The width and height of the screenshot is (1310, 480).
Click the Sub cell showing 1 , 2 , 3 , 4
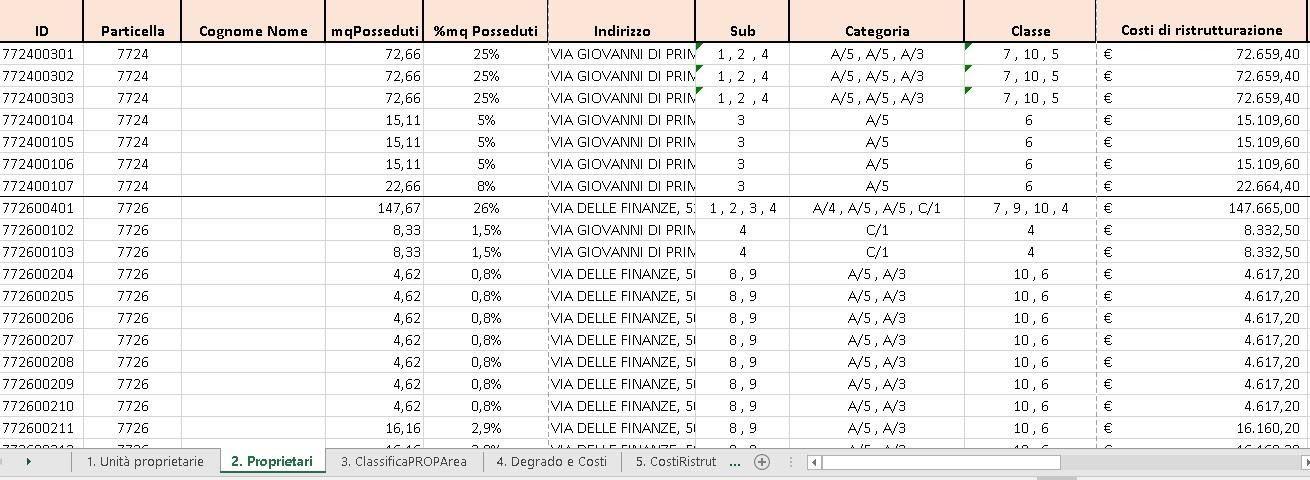(742, 208)
